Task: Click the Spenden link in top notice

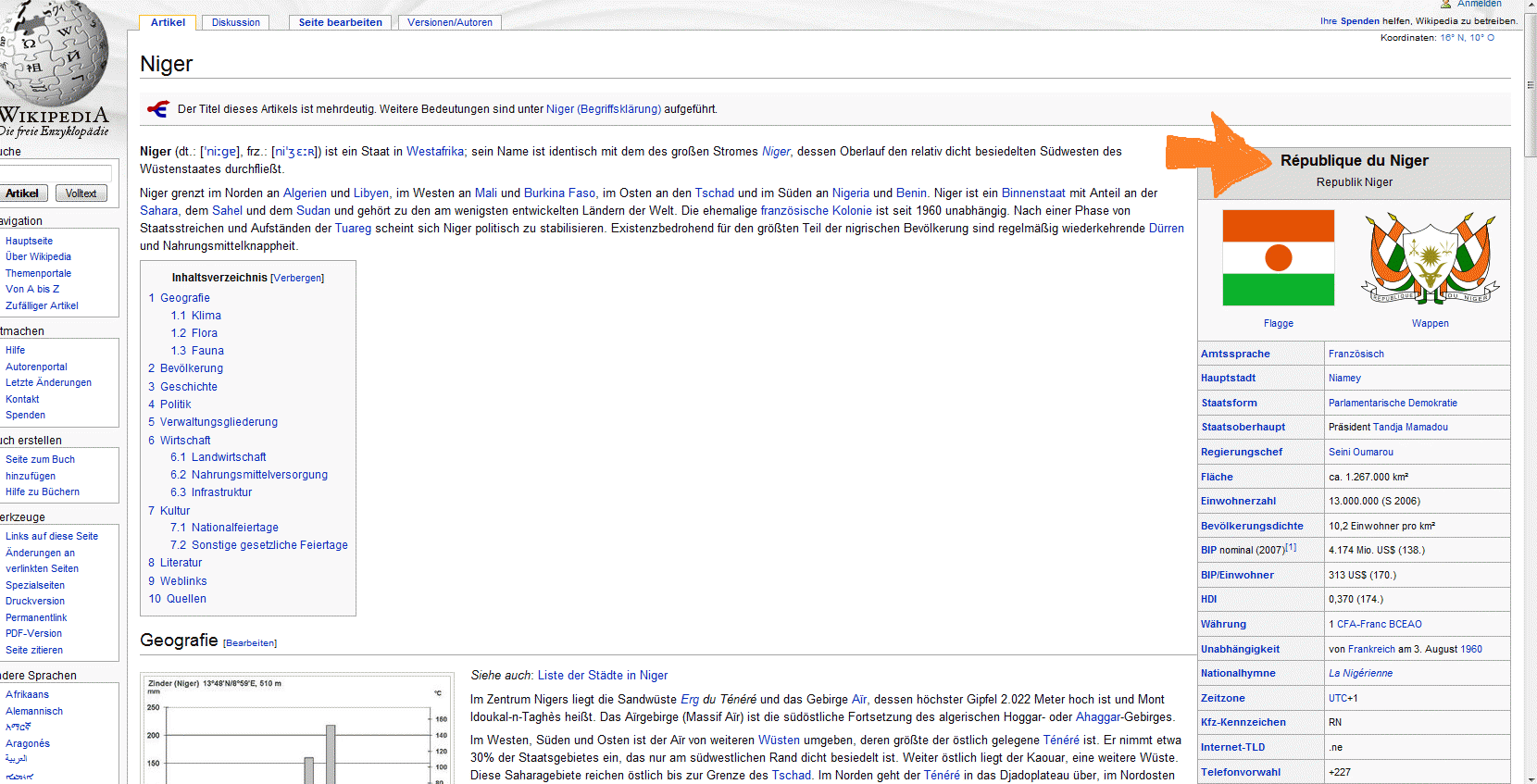Action: 1360,21
